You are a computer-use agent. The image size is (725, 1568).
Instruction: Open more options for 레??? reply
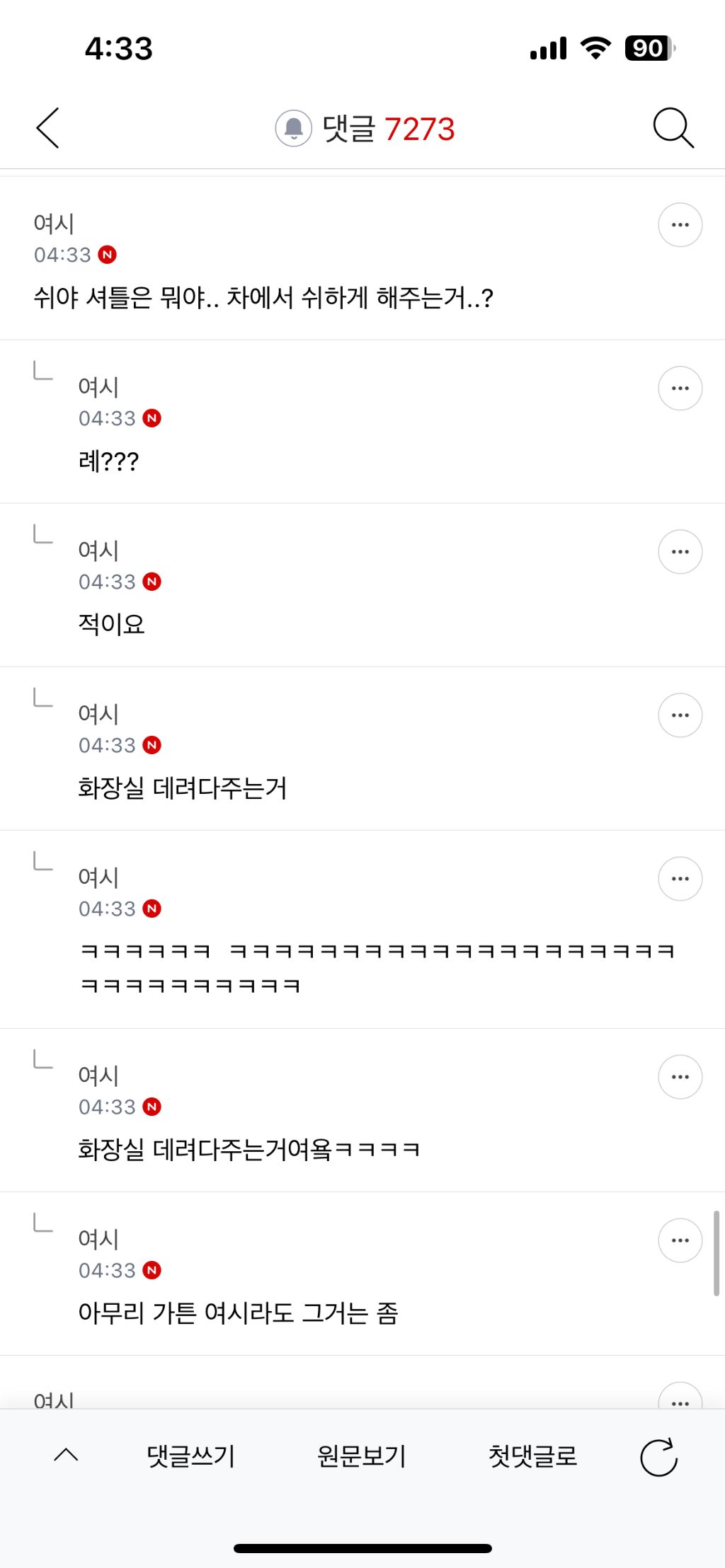click(x=680, y=388)
